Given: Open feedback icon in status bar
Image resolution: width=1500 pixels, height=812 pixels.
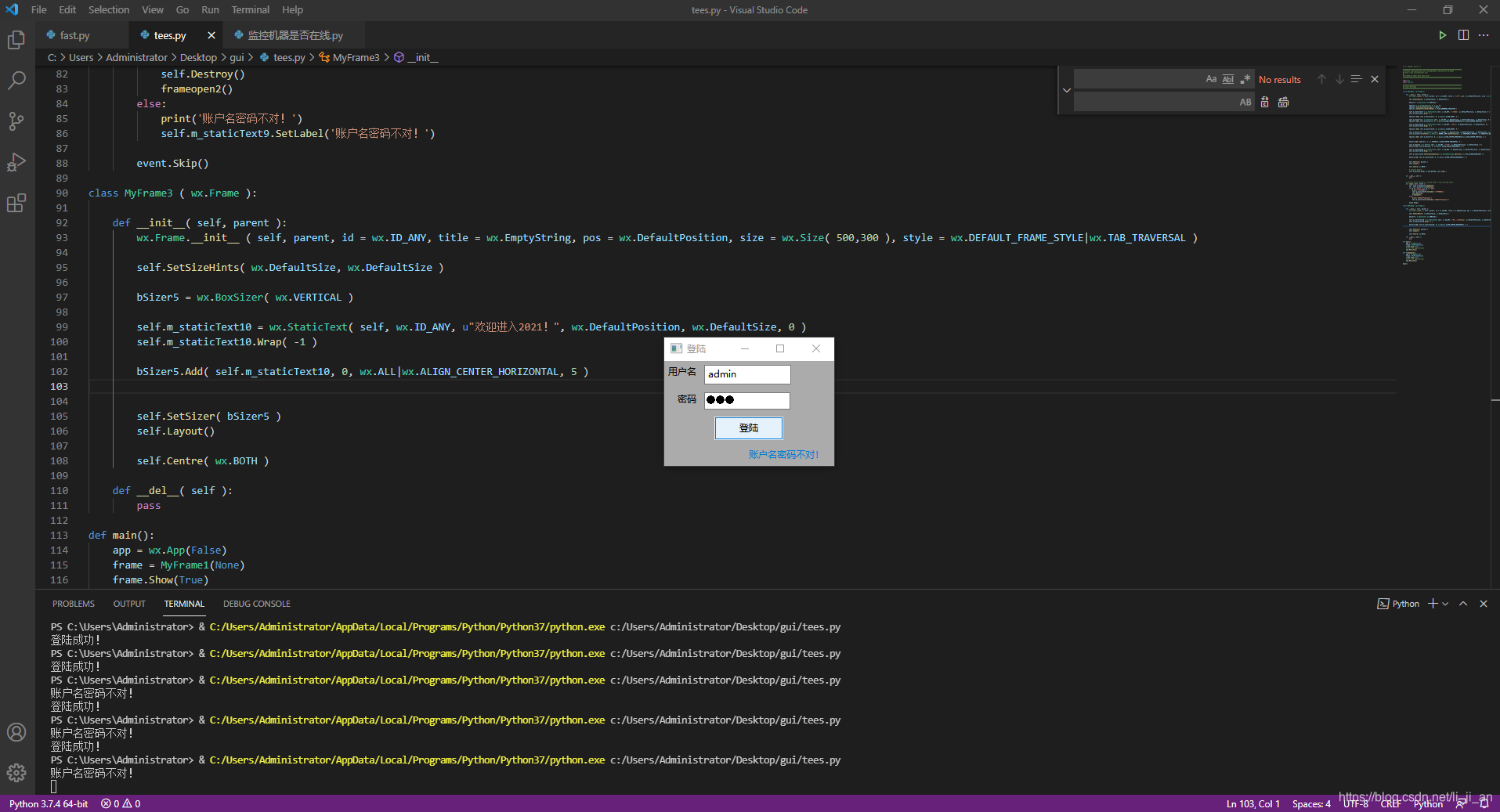Looking at the screenshot, I should (x=1462, y=803).
